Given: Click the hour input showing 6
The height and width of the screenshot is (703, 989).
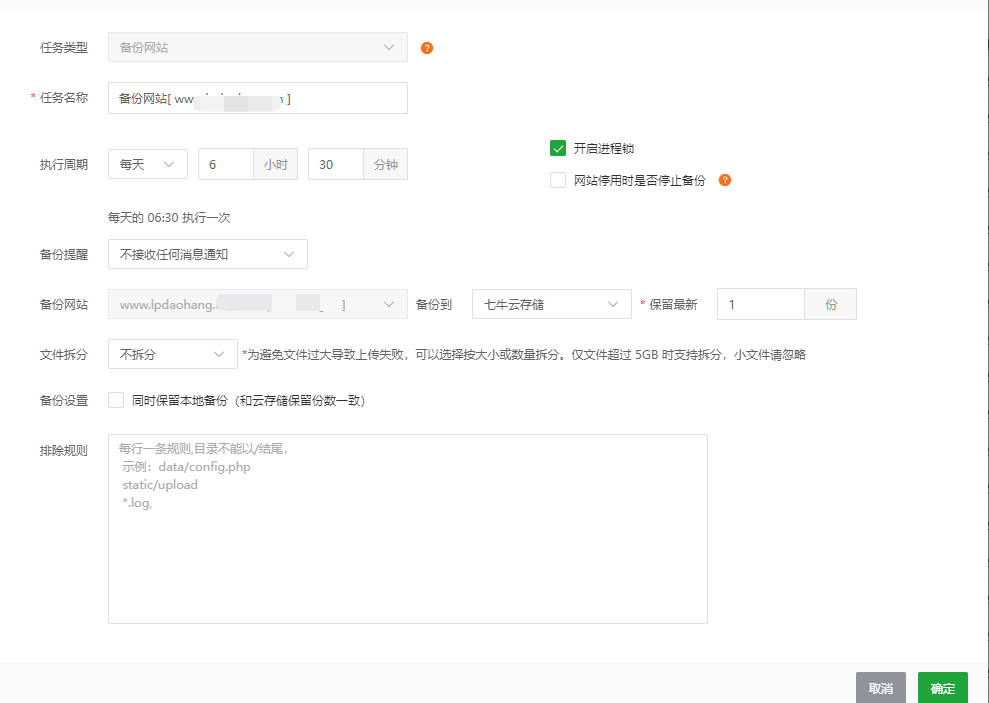Looking at the screenshot, I should click(x=226, y=164).
